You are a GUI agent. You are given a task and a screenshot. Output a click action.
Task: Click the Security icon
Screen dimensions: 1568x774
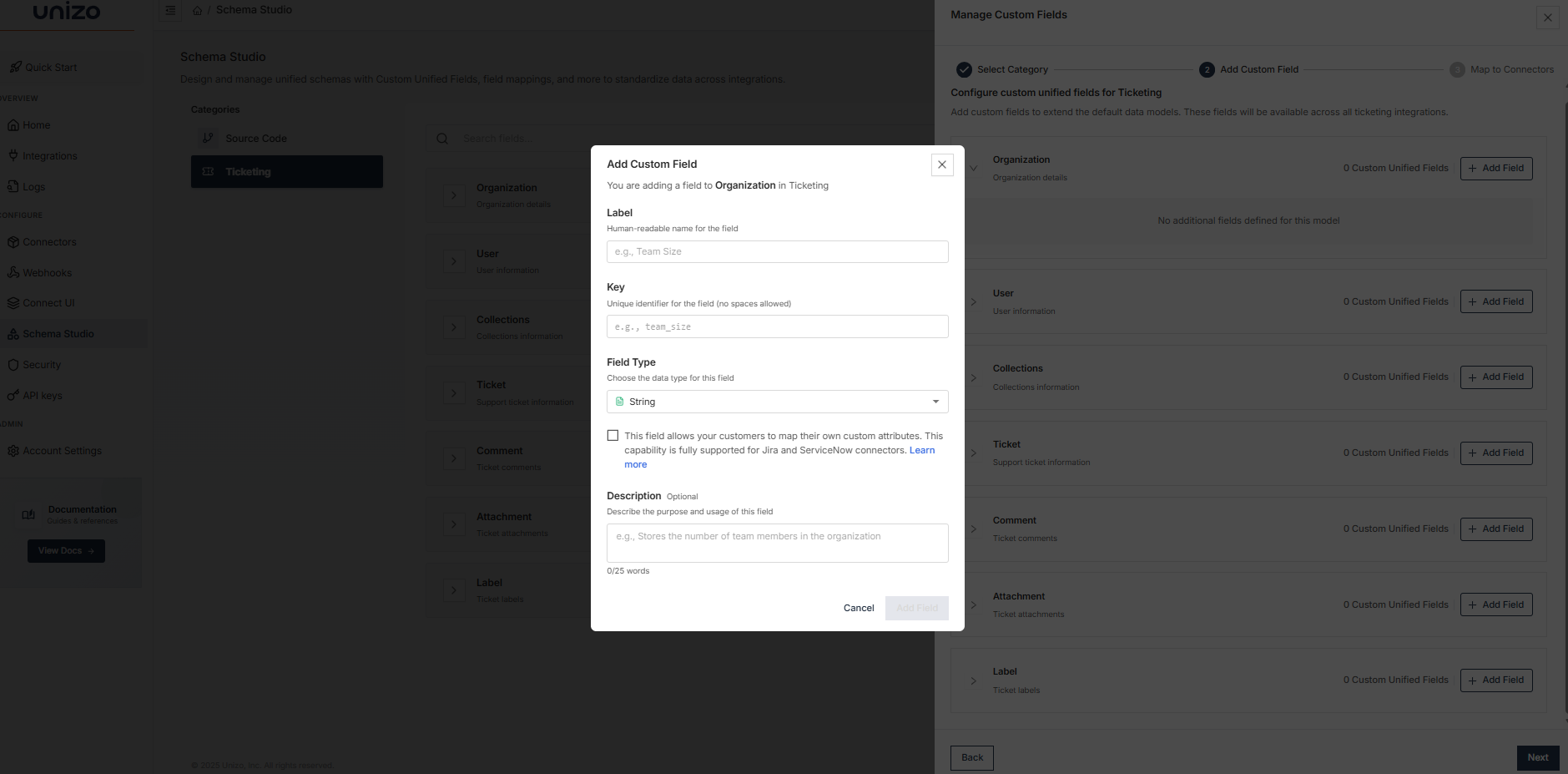tap(13, 364)
